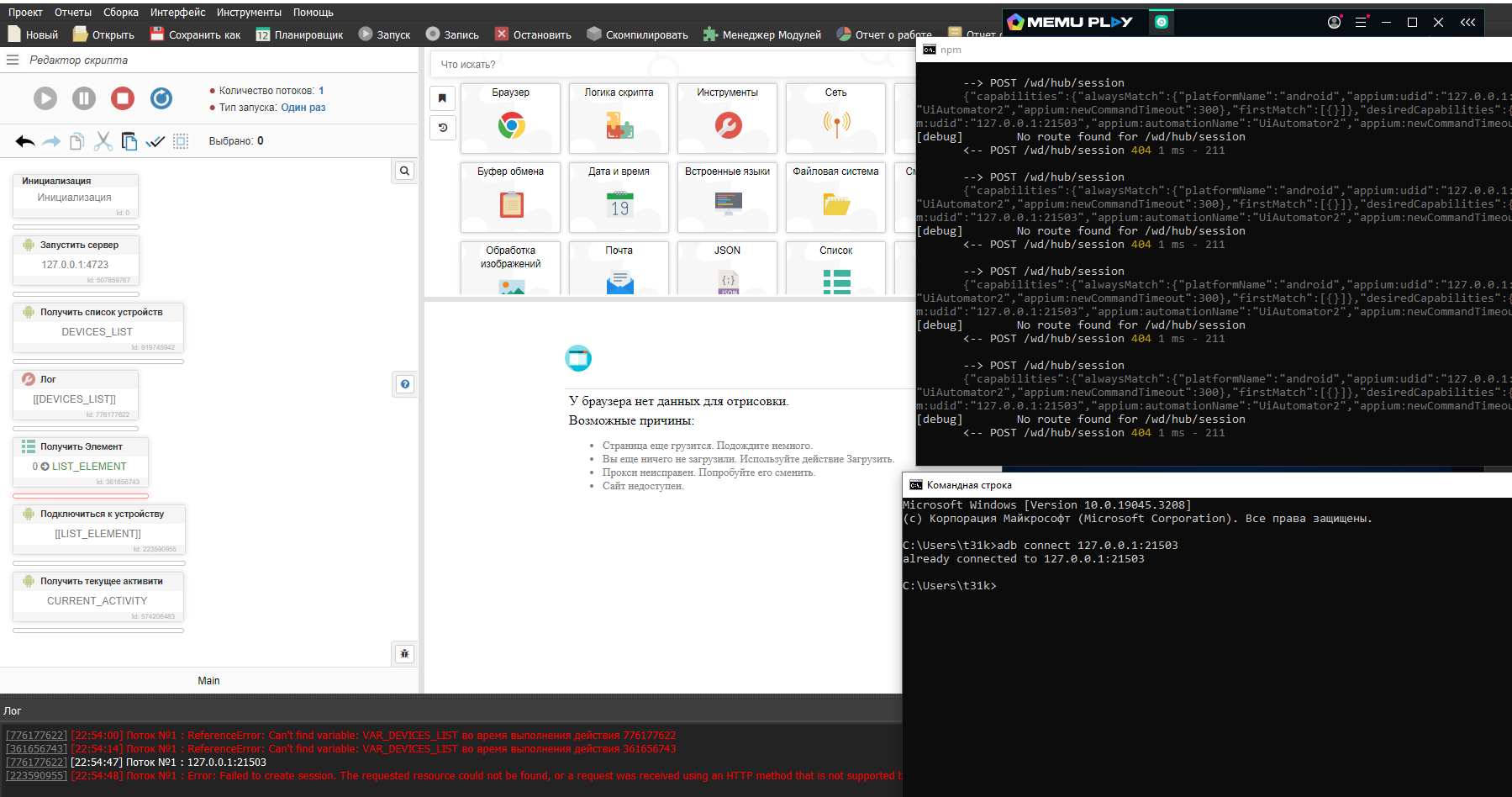Open the Сборка menu
This screenshot has width=1512, height=797.
coord(121,13)
